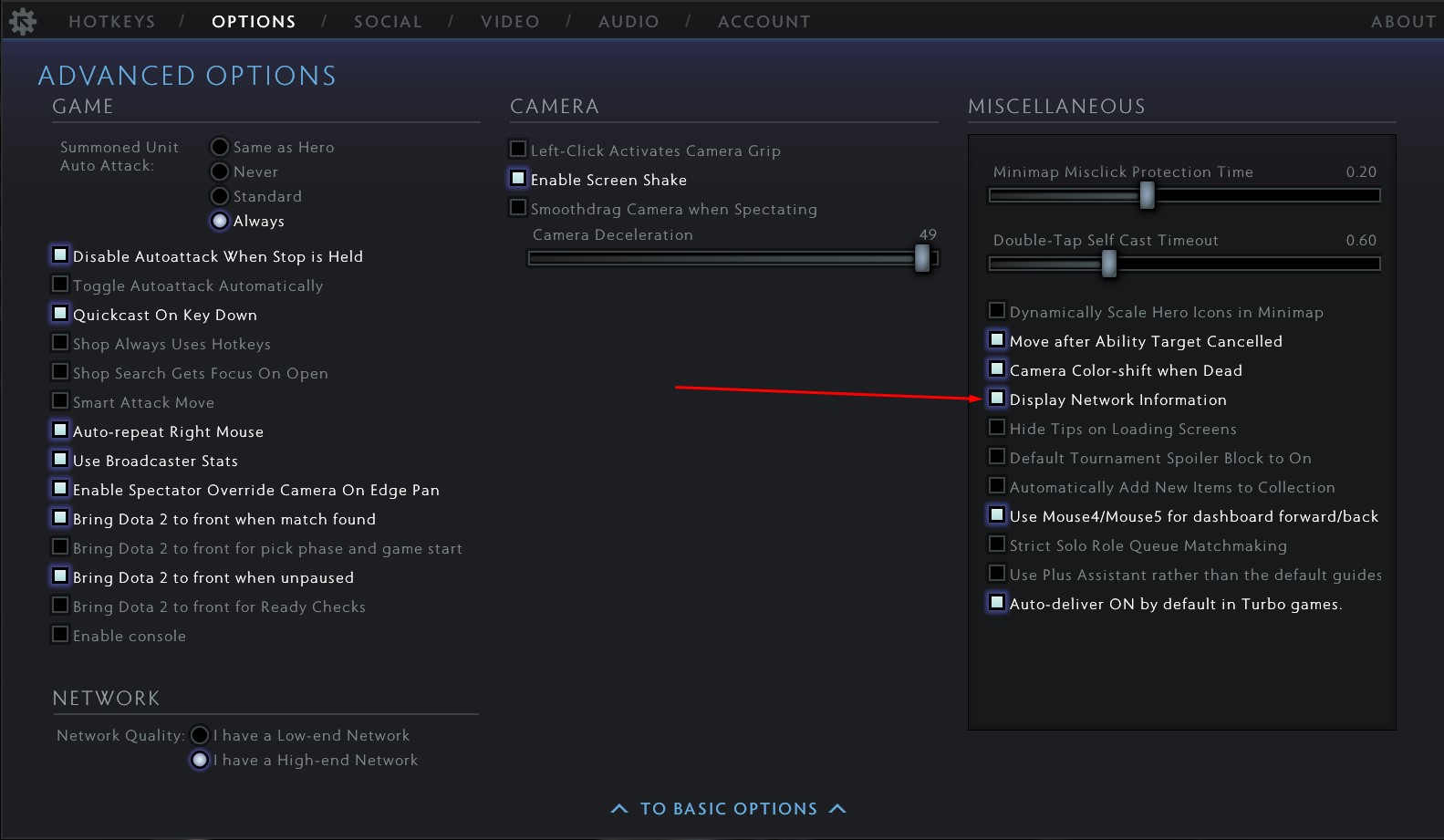Viewport: 1444px width, 840px height.
Task: Select Standard summoned unit auto attack
Action: click(220, 196)
